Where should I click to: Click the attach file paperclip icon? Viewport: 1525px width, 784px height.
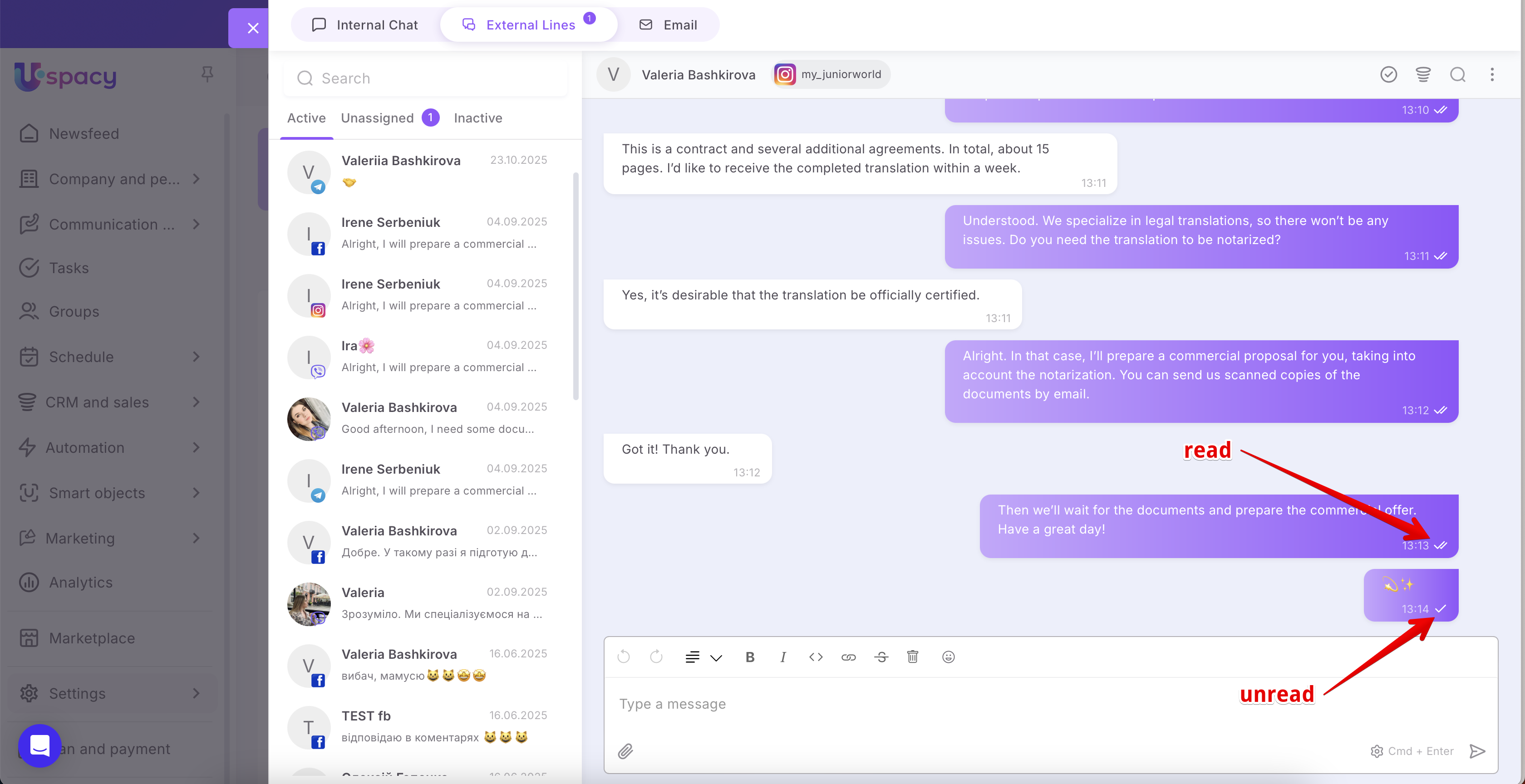click(625, 751)
